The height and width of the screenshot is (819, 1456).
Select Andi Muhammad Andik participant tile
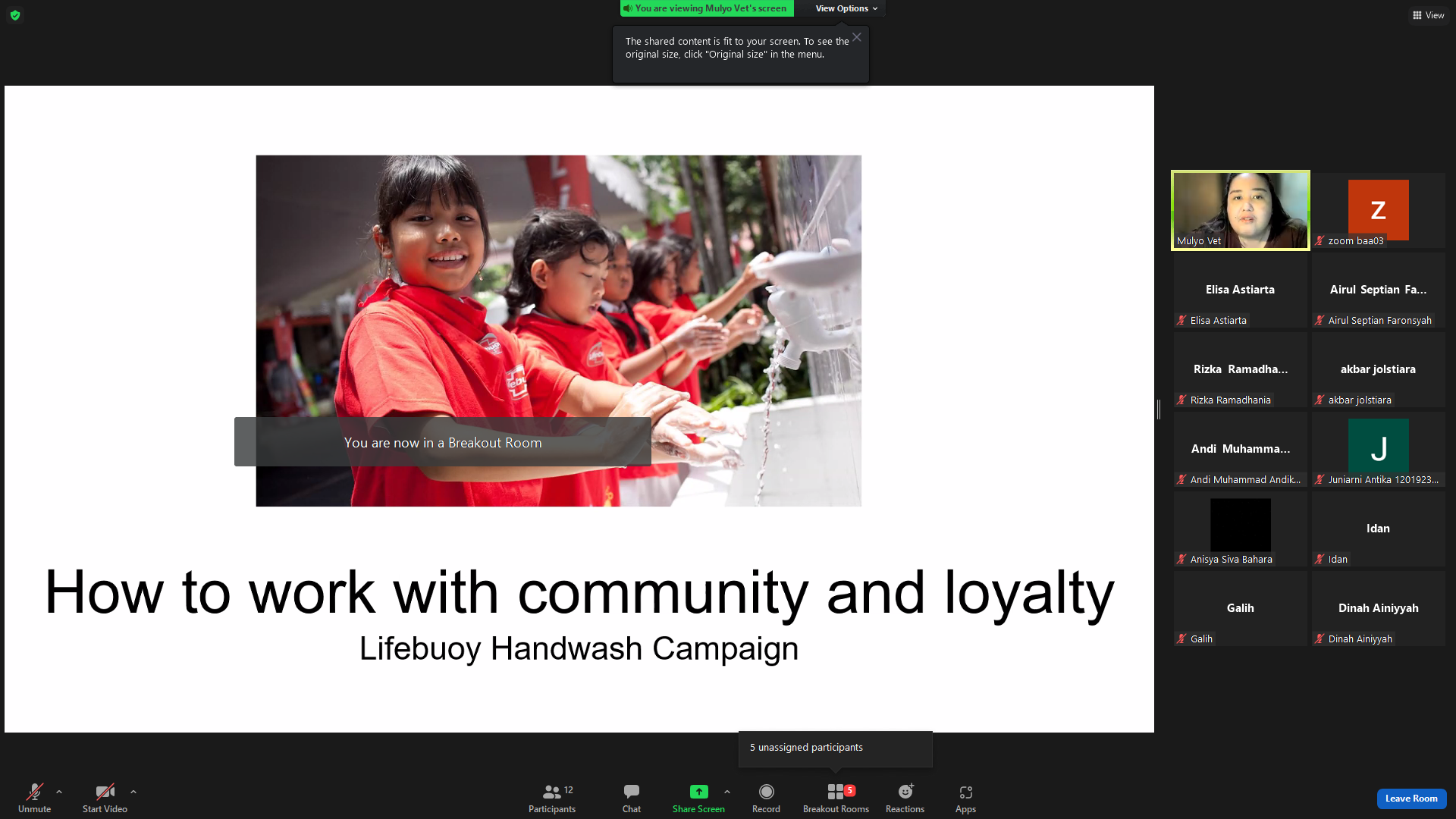point(1241,449)
